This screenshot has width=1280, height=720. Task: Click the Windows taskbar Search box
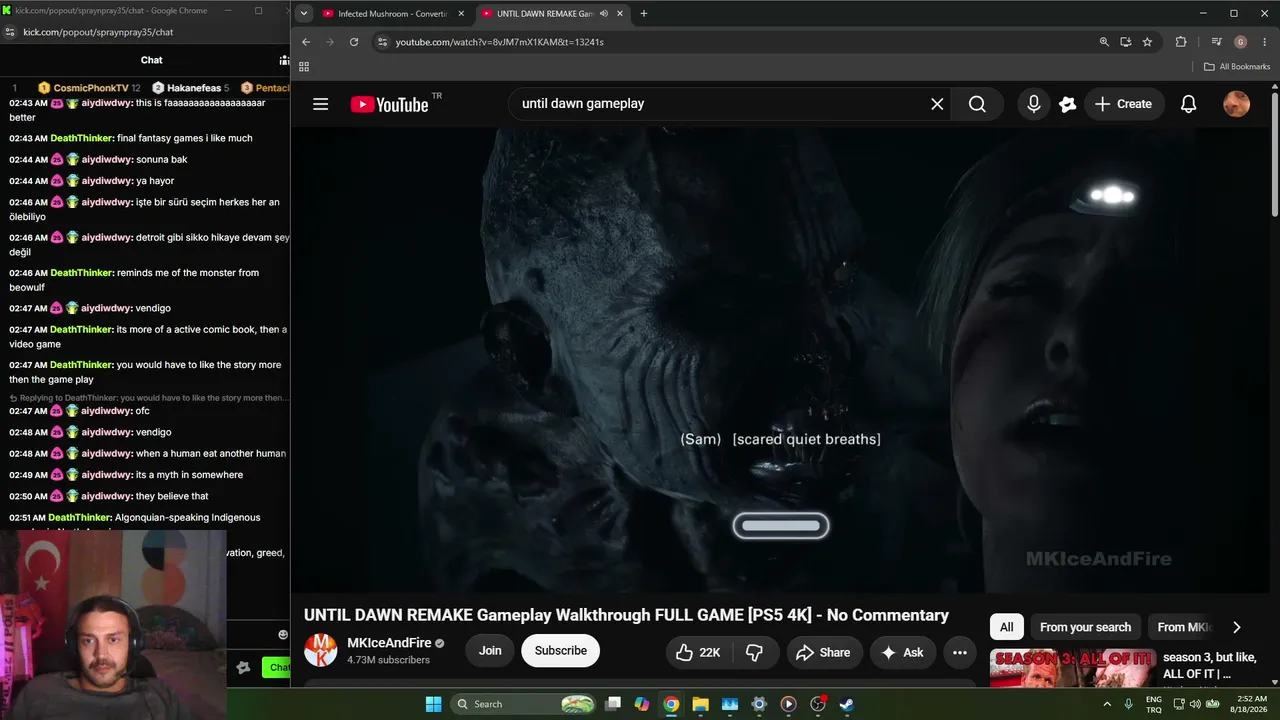524,704
